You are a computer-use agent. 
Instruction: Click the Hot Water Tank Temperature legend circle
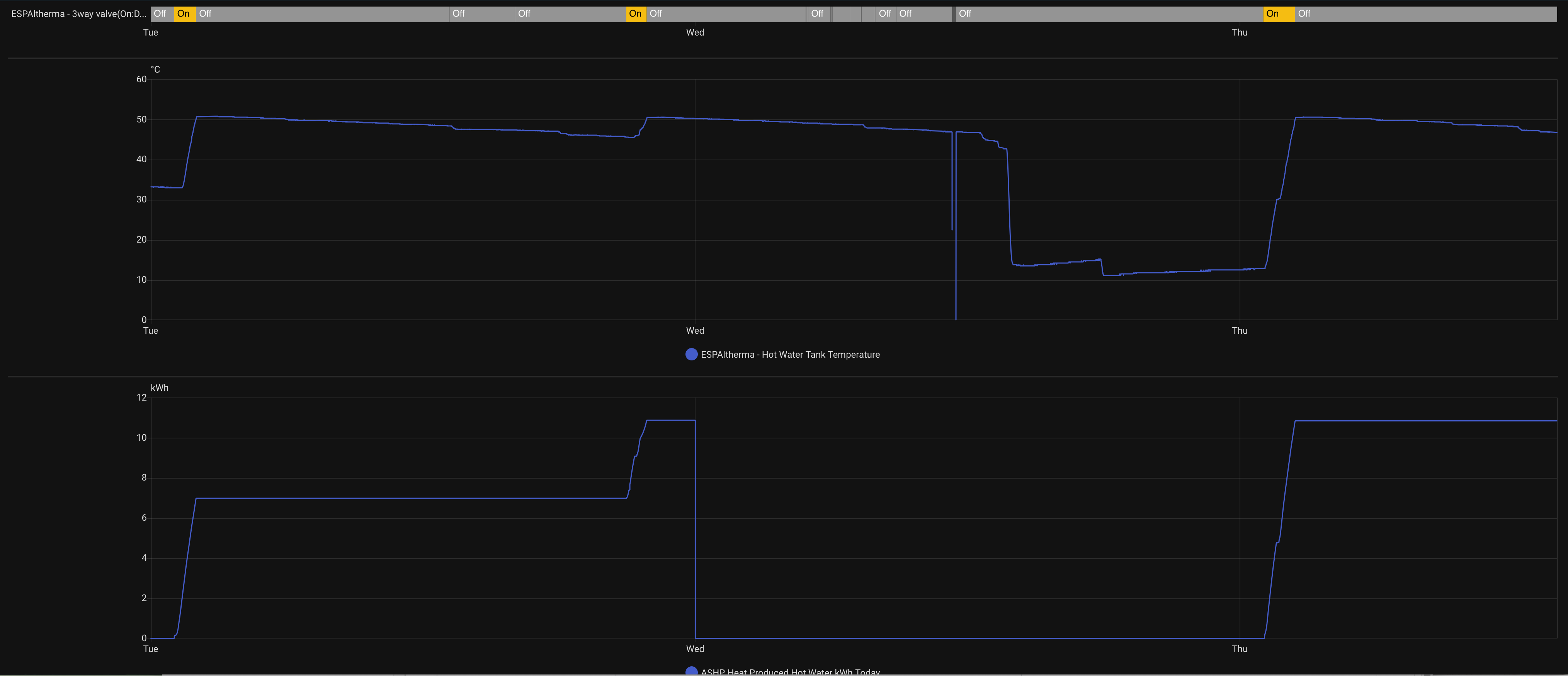(691, 354)
